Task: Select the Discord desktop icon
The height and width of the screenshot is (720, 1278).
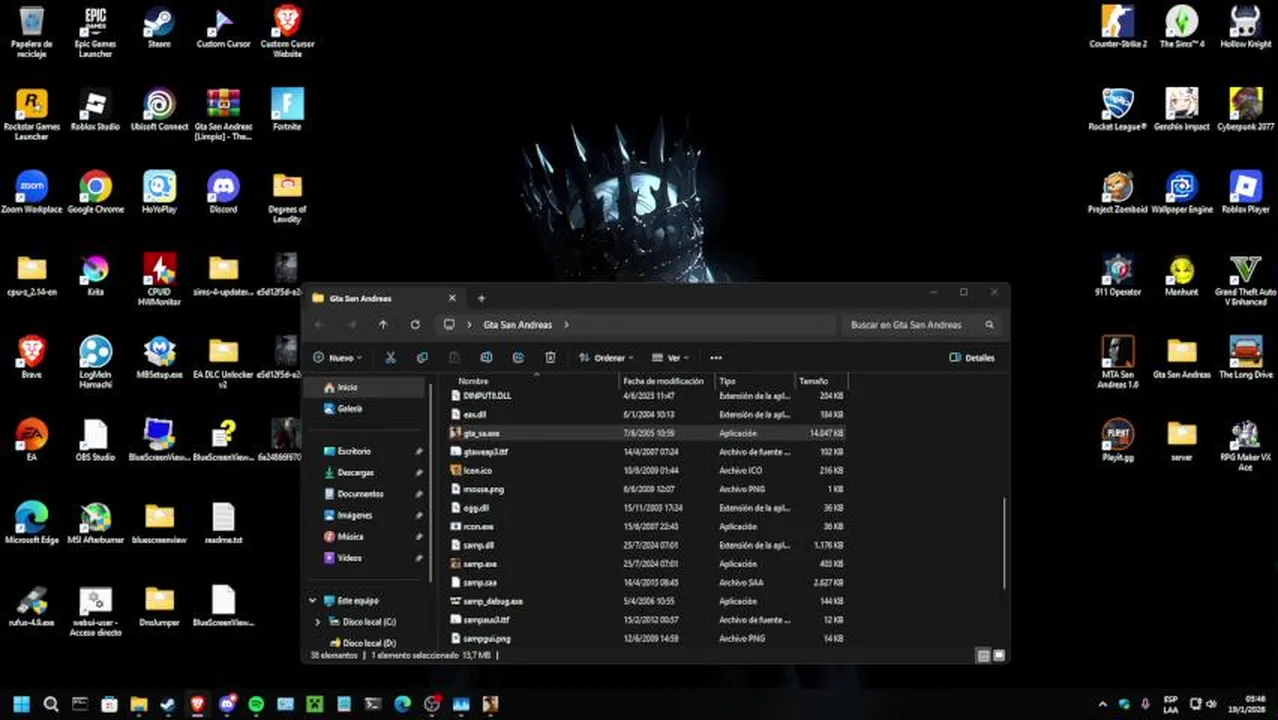Action: [x=223, y=192]
